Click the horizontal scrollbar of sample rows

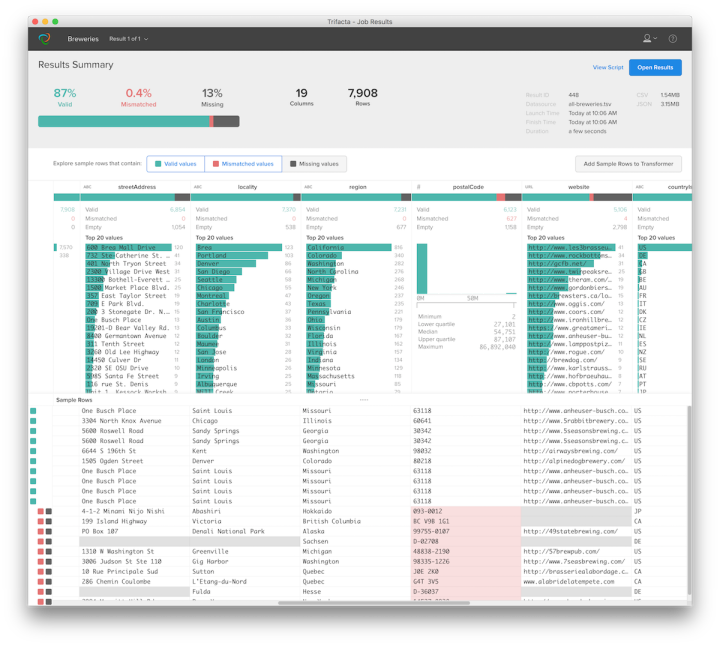pos(374,603)
